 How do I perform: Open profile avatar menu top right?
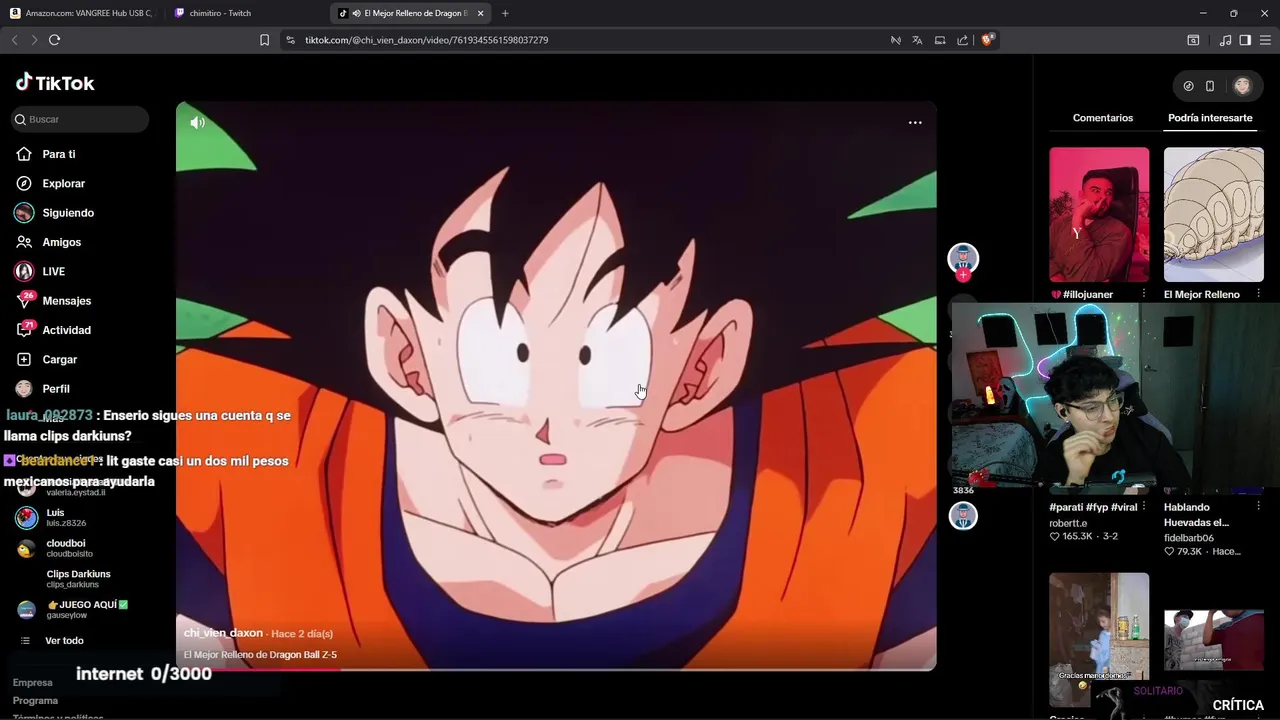(1242, 86)
